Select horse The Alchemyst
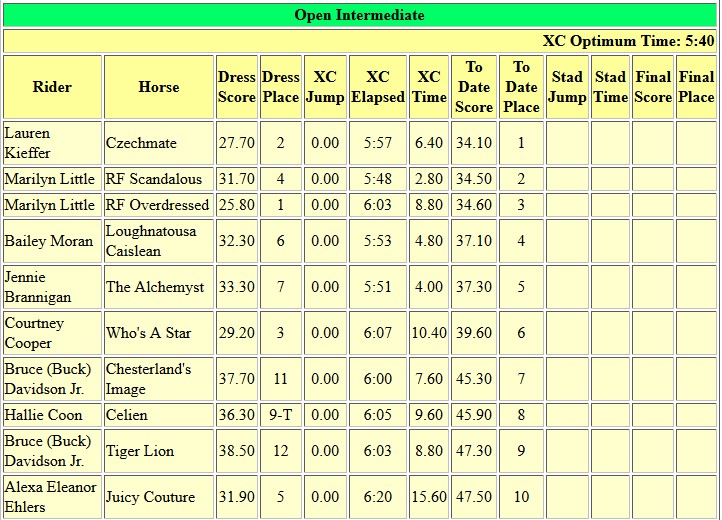The width and height of the screenshot is (722, 520). tap(155, 287)
